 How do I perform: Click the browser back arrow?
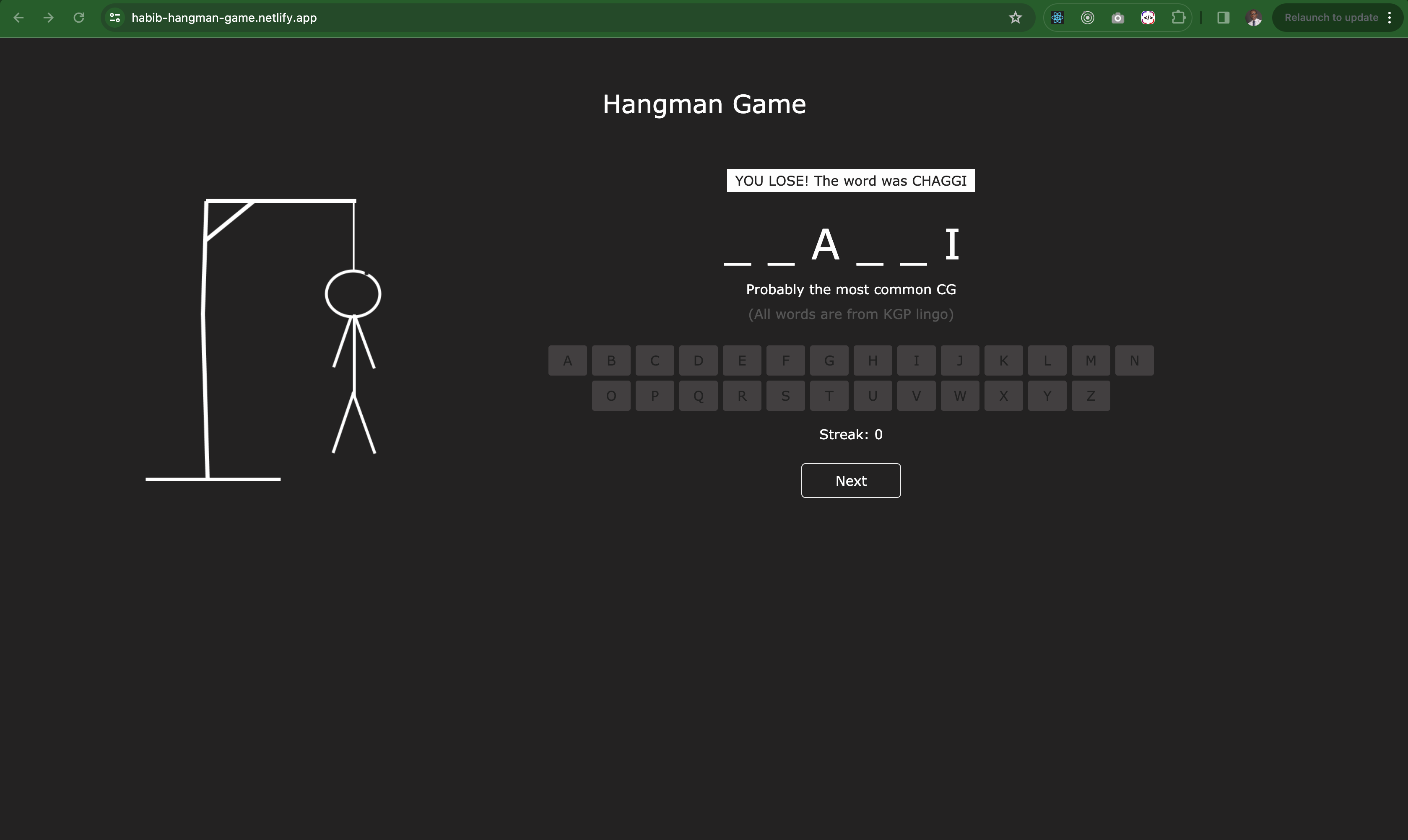pos(18,18)
